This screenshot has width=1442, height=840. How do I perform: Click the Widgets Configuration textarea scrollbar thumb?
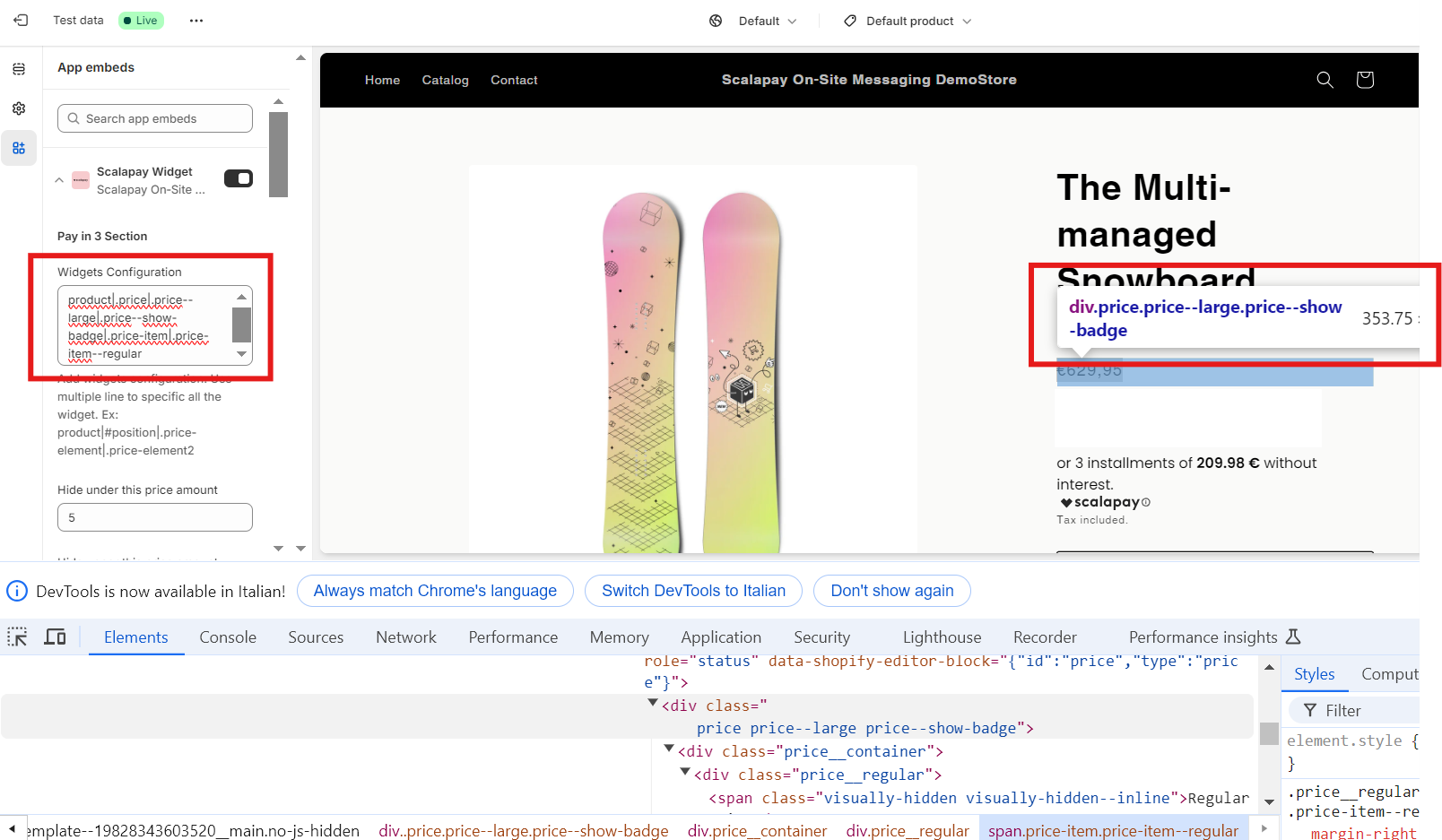point(241,325)
